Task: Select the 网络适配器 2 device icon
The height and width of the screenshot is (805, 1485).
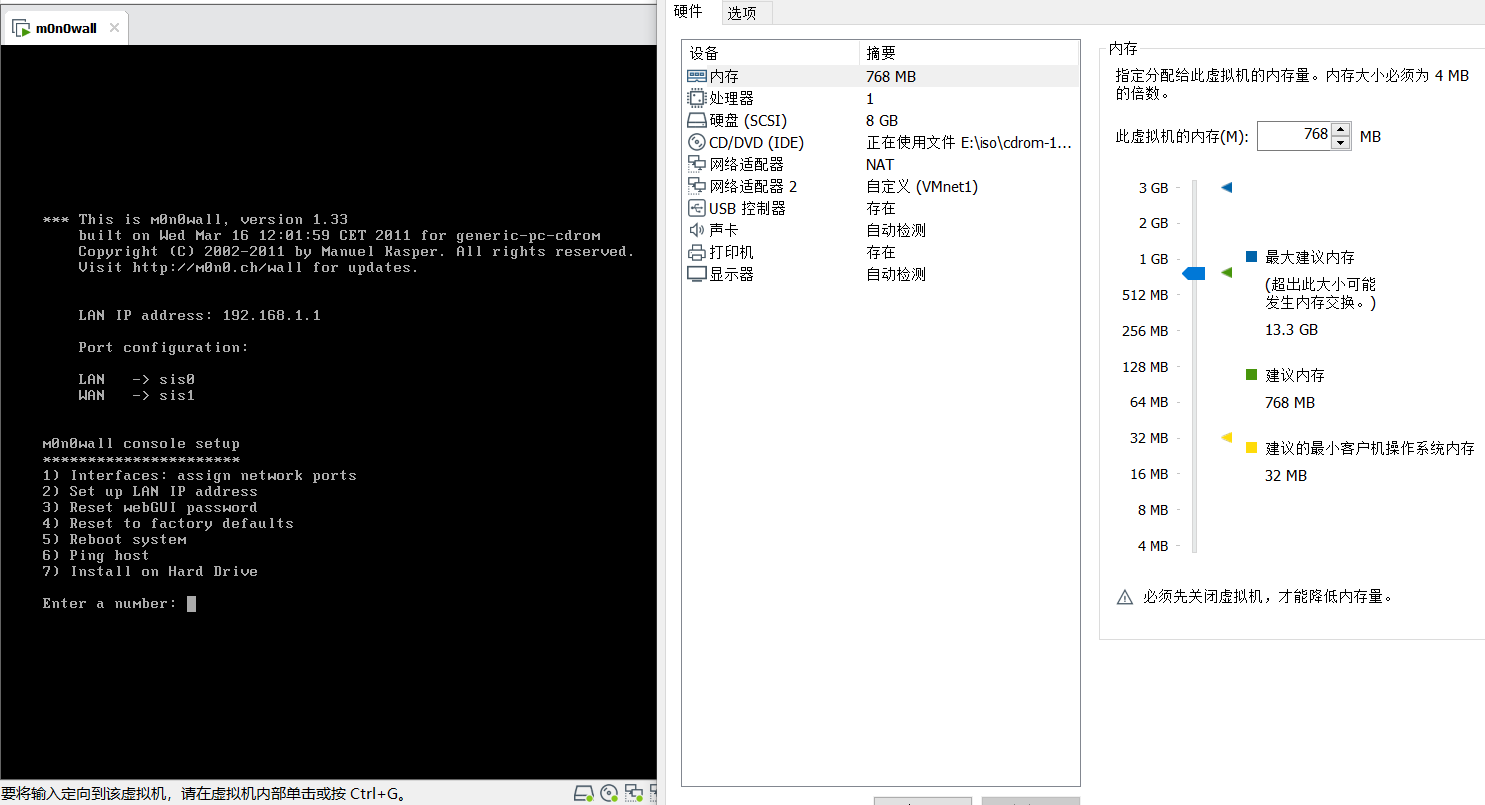Action: [x=697, y=186]
